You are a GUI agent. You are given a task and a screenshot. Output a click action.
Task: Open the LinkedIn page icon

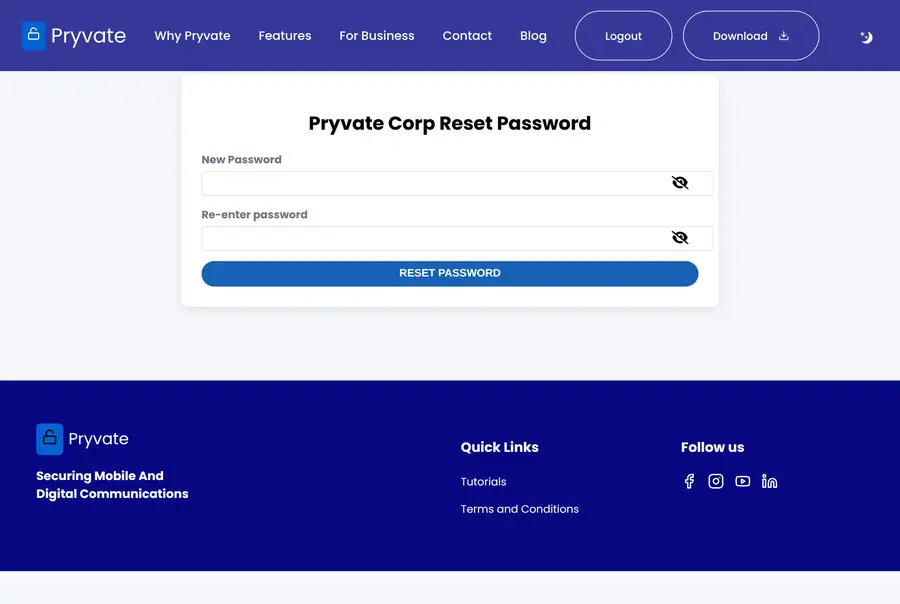coord(769,481)
